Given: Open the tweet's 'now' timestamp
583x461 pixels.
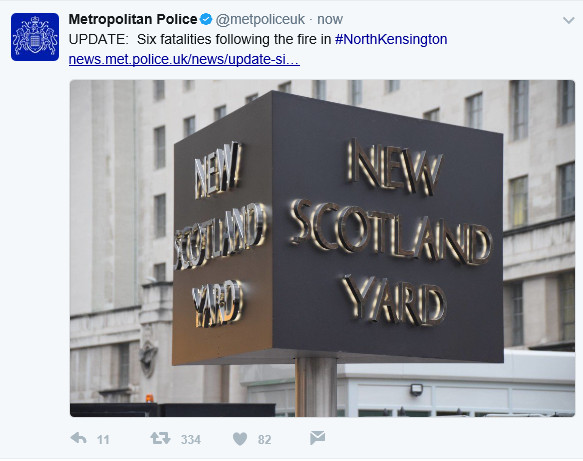Looking at the screenshot, I should (x=330, y=19).
